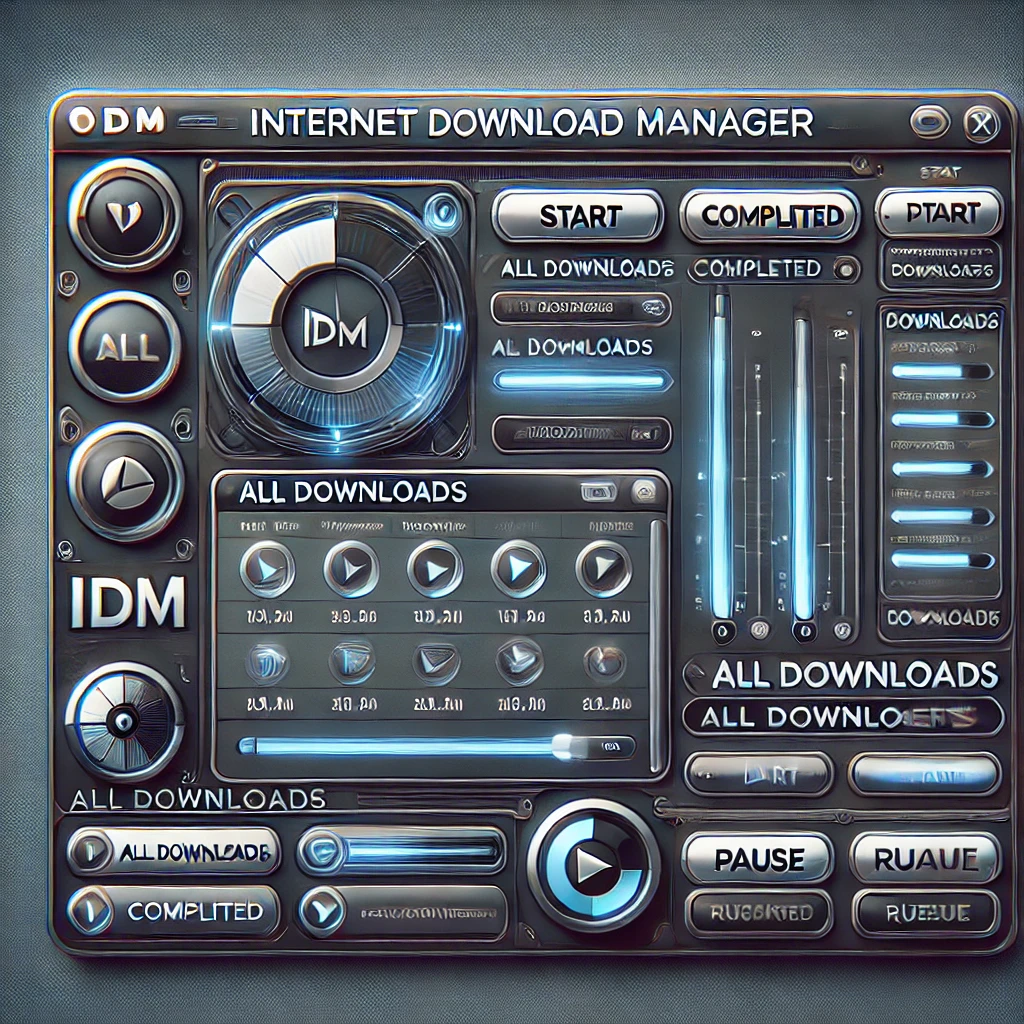1024x1024 pixels.
Task: Click the knob beneath the second tall blue vertical slider
Action: pos(804,632)
